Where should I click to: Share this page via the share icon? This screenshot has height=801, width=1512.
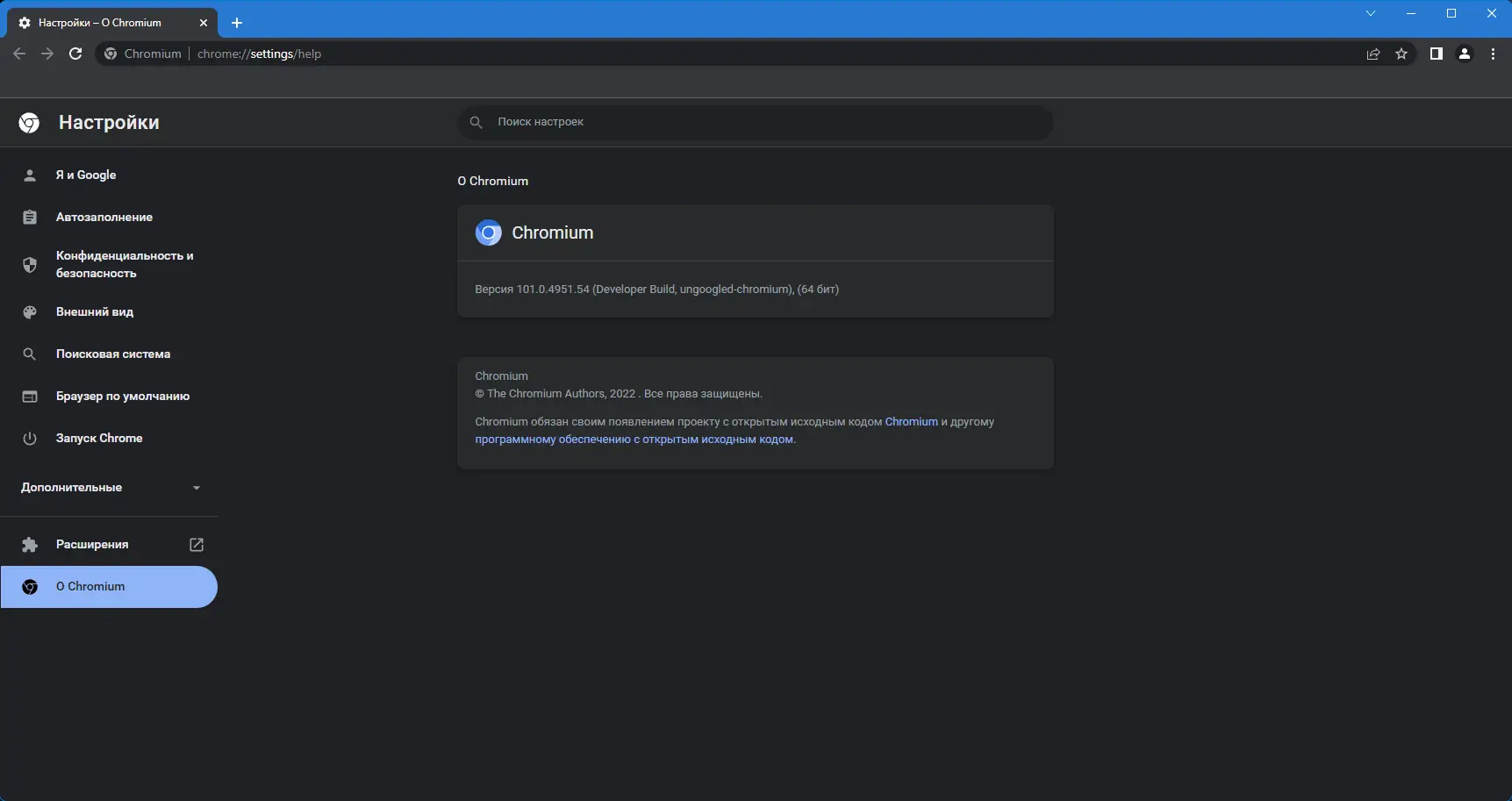(x=1373, y=54)
